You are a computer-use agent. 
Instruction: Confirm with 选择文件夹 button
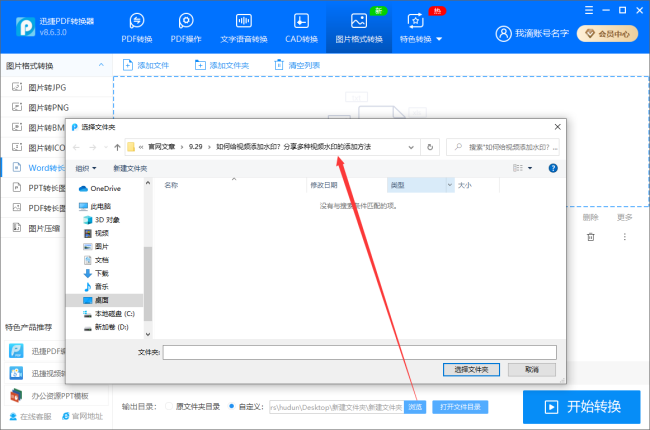pos(471,369)
